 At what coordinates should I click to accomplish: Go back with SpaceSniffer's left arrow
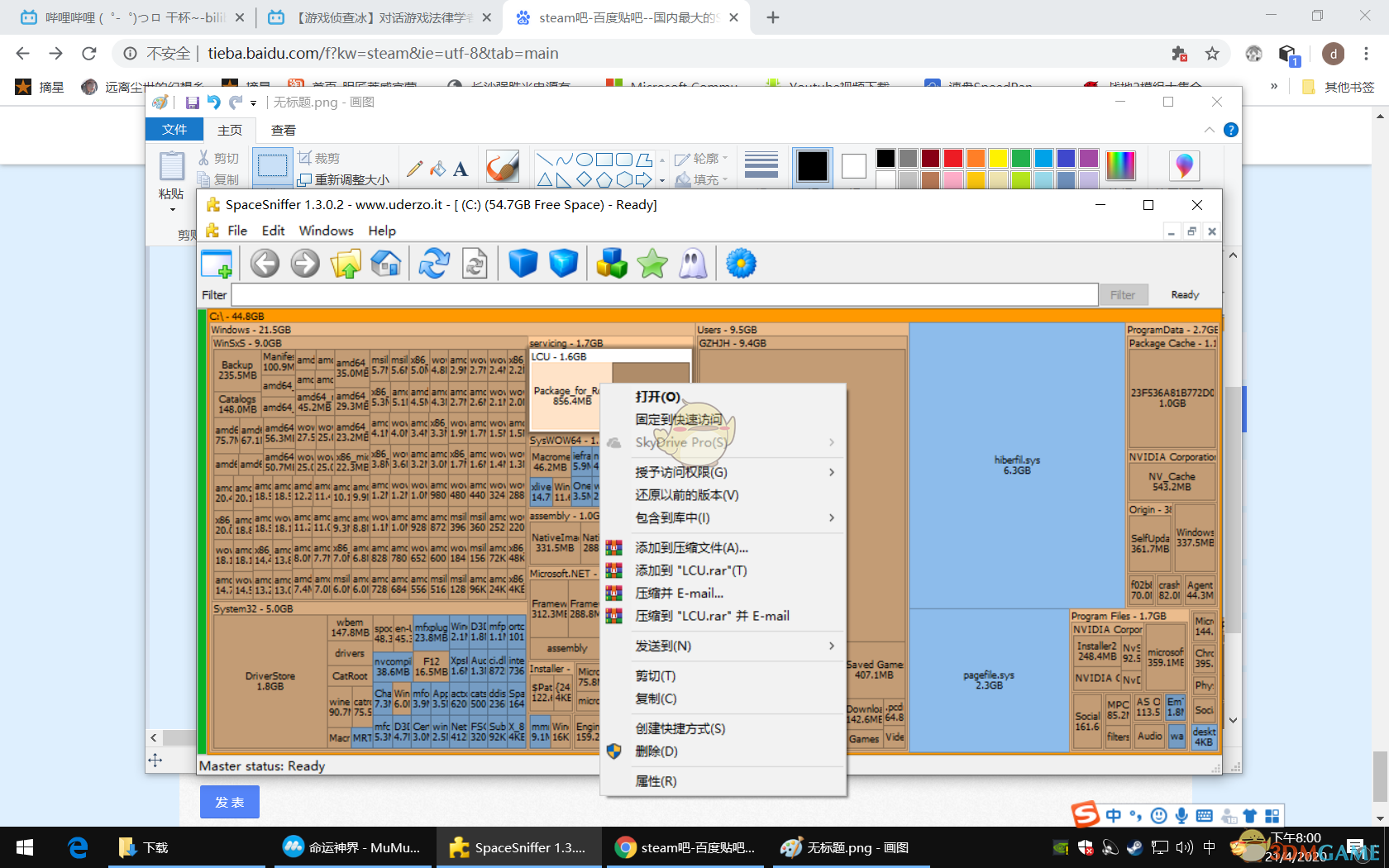[x=265, y=264]
